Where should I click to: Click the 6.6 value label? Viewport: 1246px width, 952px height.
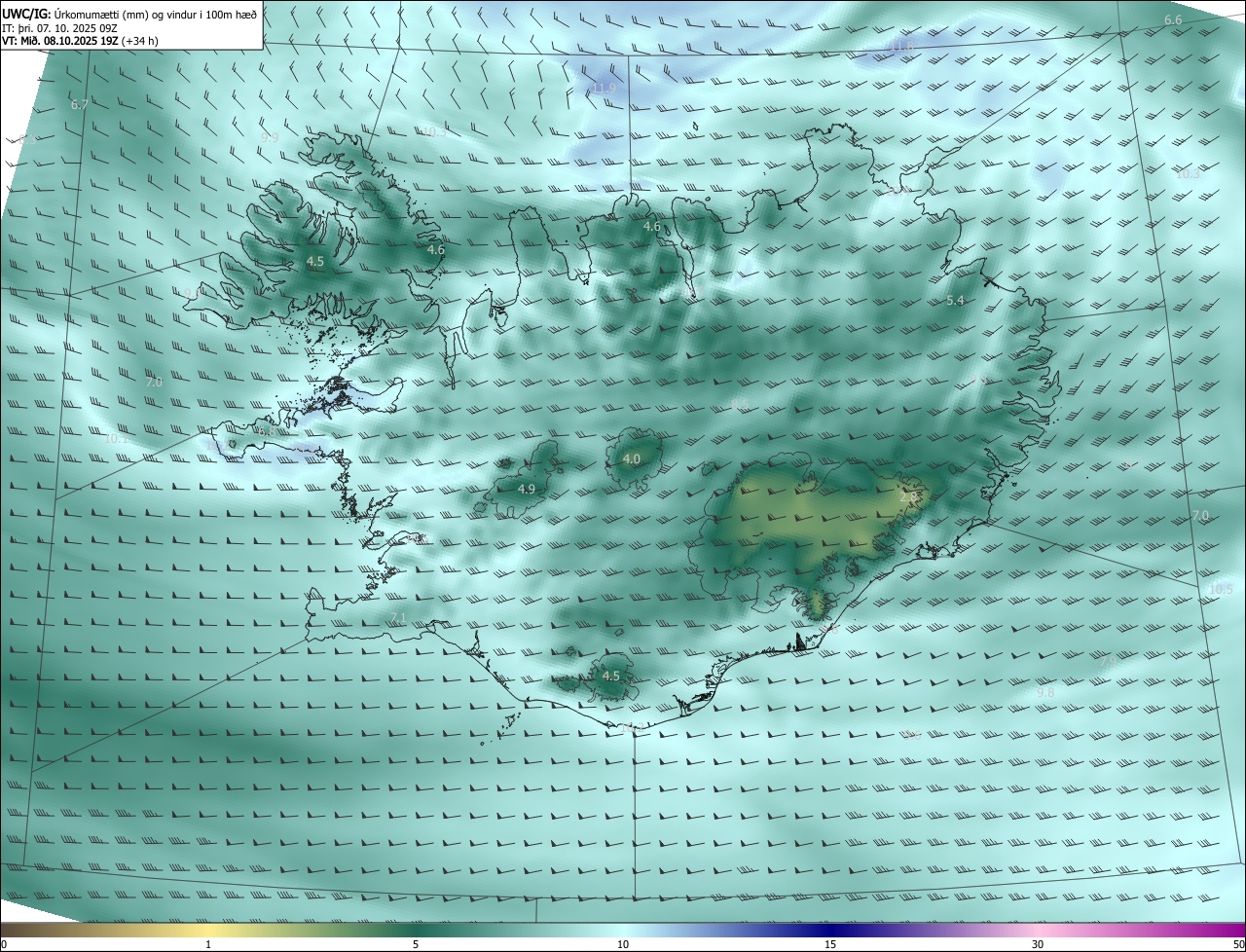click(1173, 20)
